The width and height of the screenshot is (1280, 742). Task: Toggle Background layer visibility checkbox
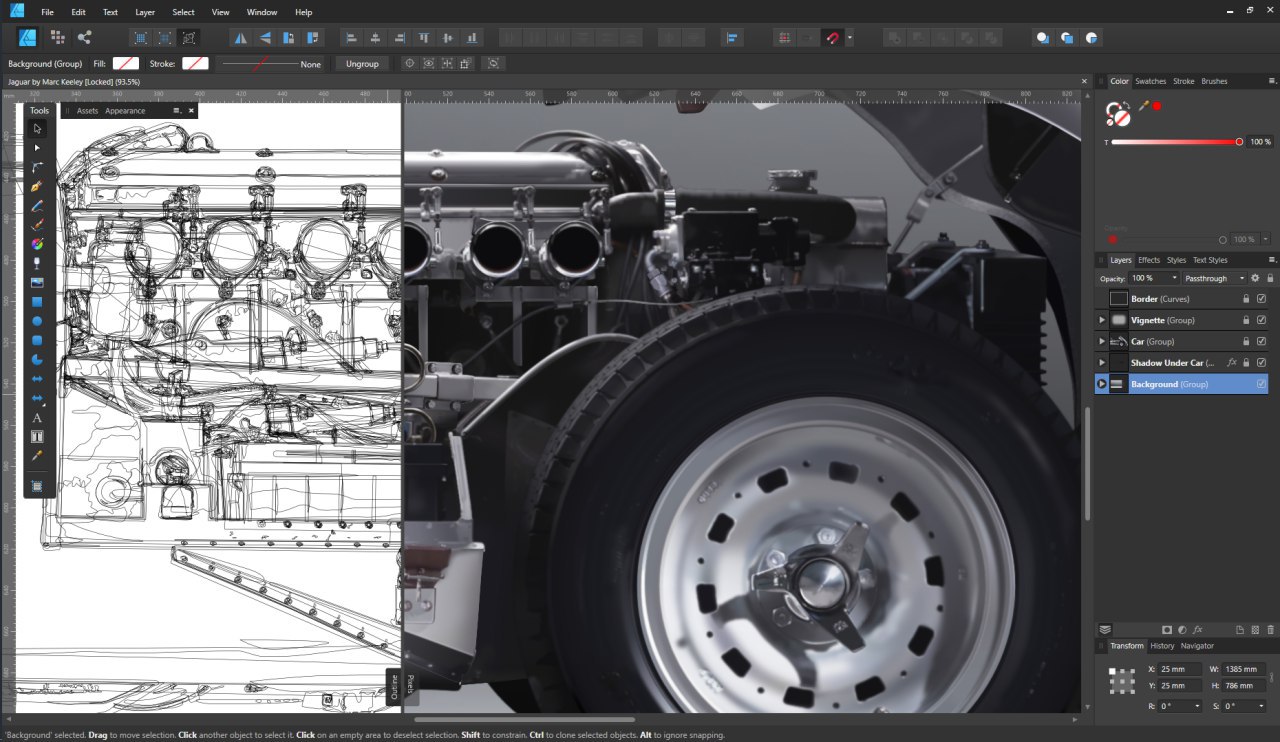tap(1261, 384)
